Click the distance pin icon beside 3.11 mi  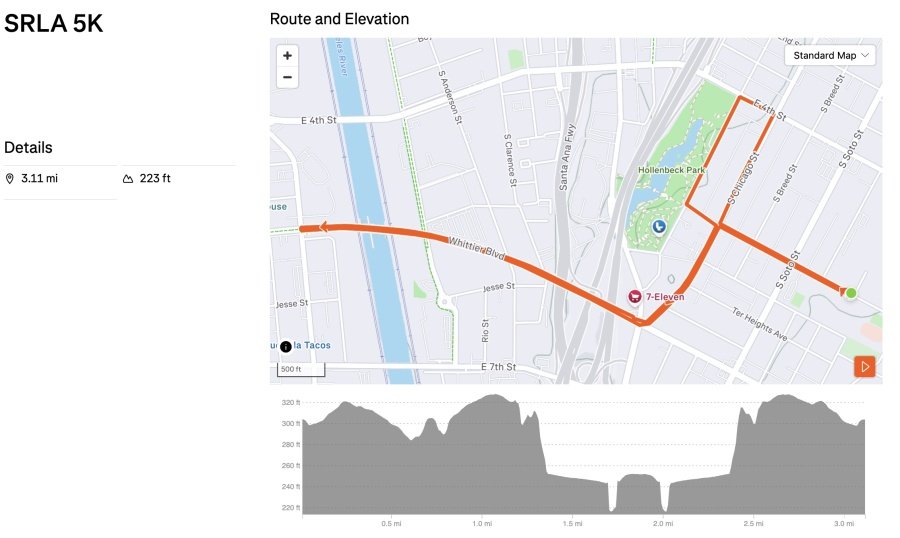click(x=10, y=179)
